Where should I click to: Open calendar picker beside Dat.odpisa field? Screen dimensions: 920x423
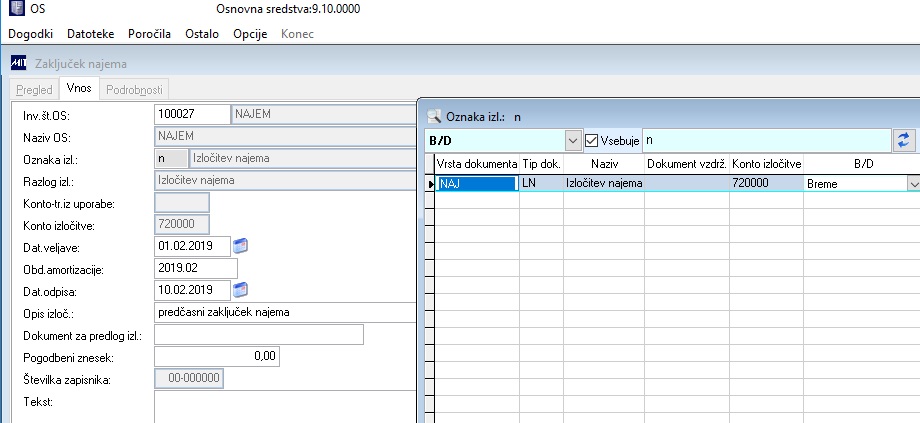[x=241, y=290]
